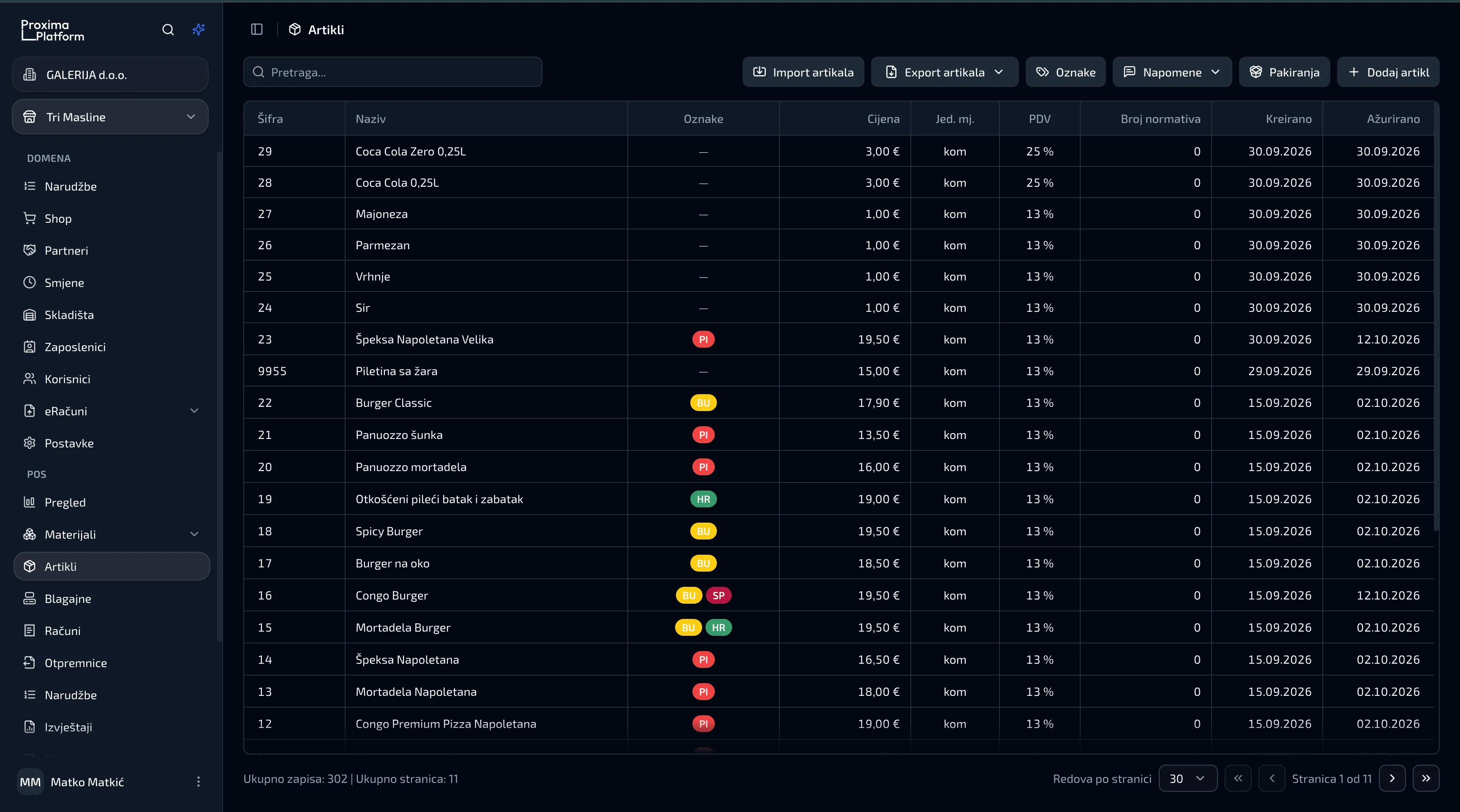Open Export artikala dropdown
The height and width of the screenshot is (812, 1460).
coord(944,72)
